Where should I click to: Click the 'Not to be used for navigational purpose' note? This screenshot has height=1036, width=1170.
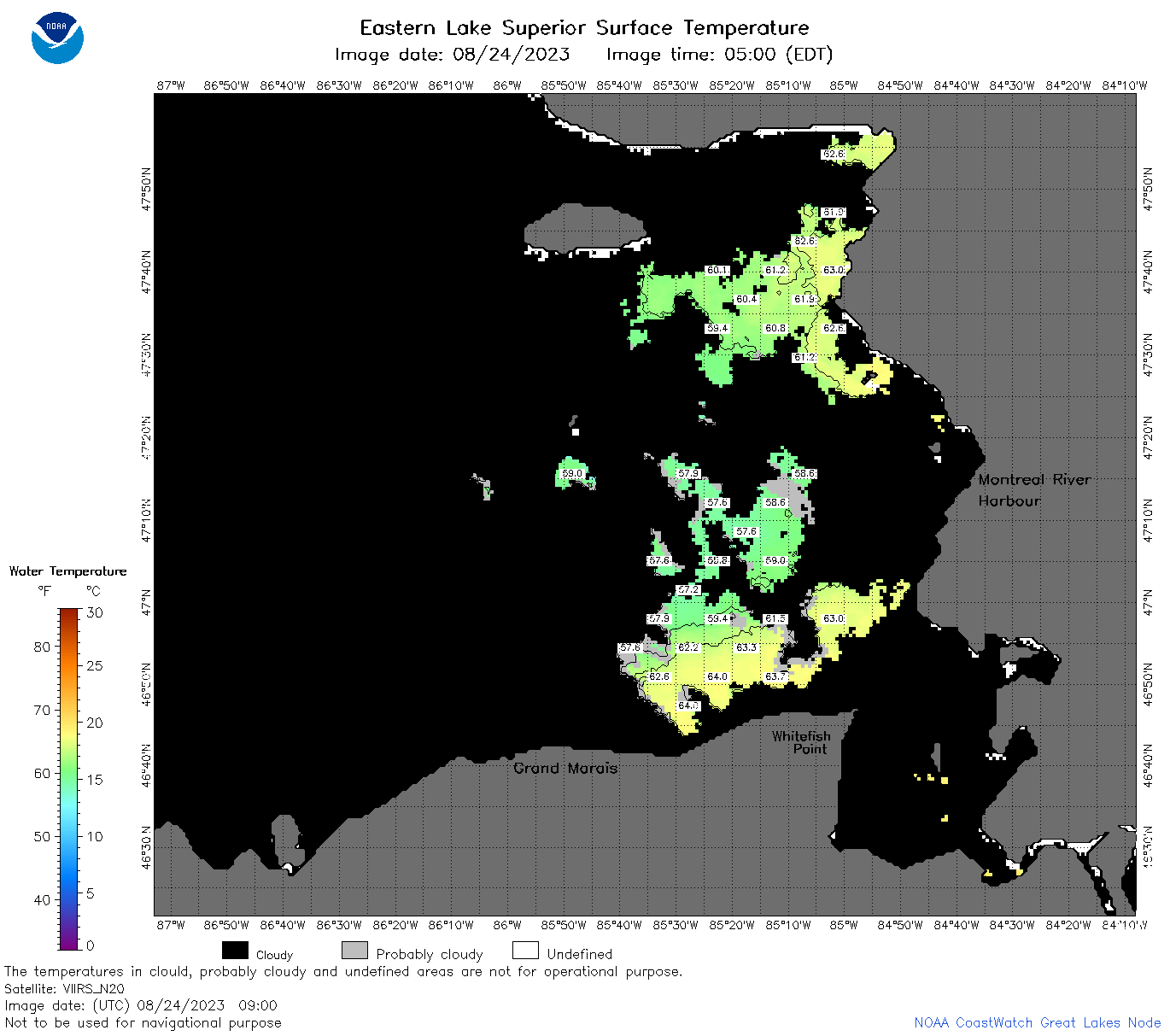[143, 1022]
